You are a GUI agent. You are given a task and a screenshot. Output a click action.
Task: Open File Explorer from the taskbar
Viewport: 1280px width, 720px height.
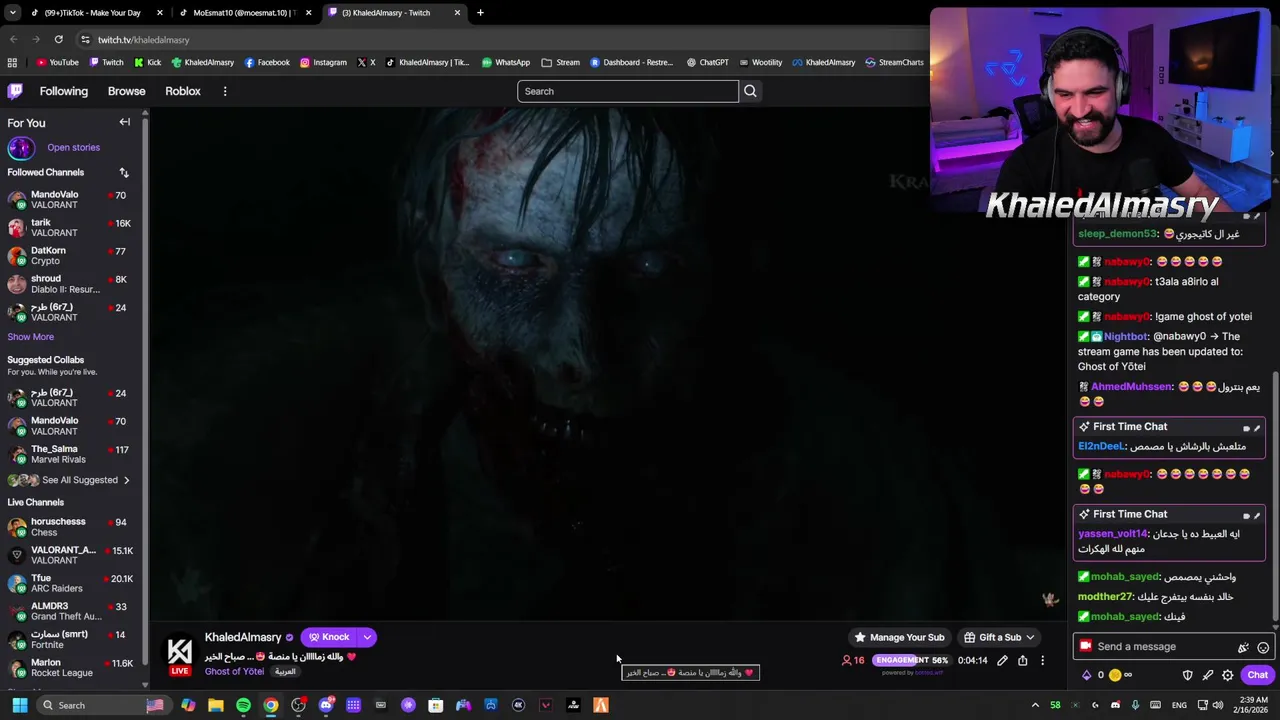[x=215, y=705]
